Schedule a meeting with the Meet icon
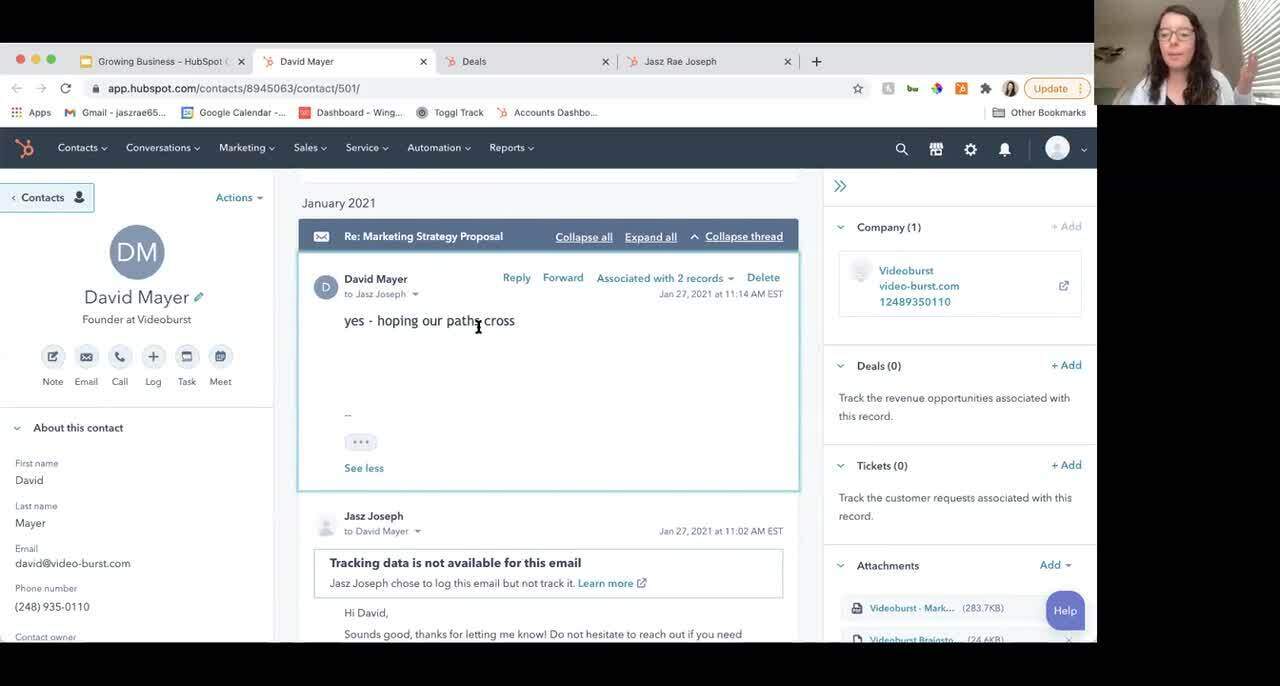The width and height of the screenshot is (1280, 686). pos(220,357)
